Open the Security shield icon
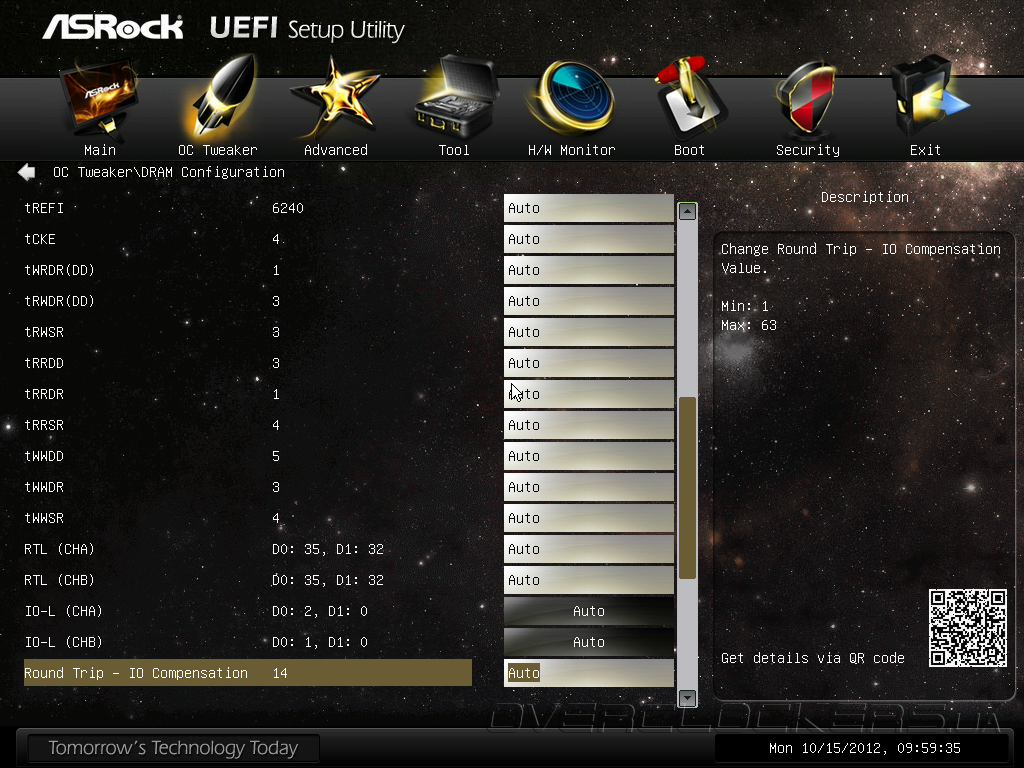The width and height of the screenshot is (1024, 768). [x=805, y=98]
